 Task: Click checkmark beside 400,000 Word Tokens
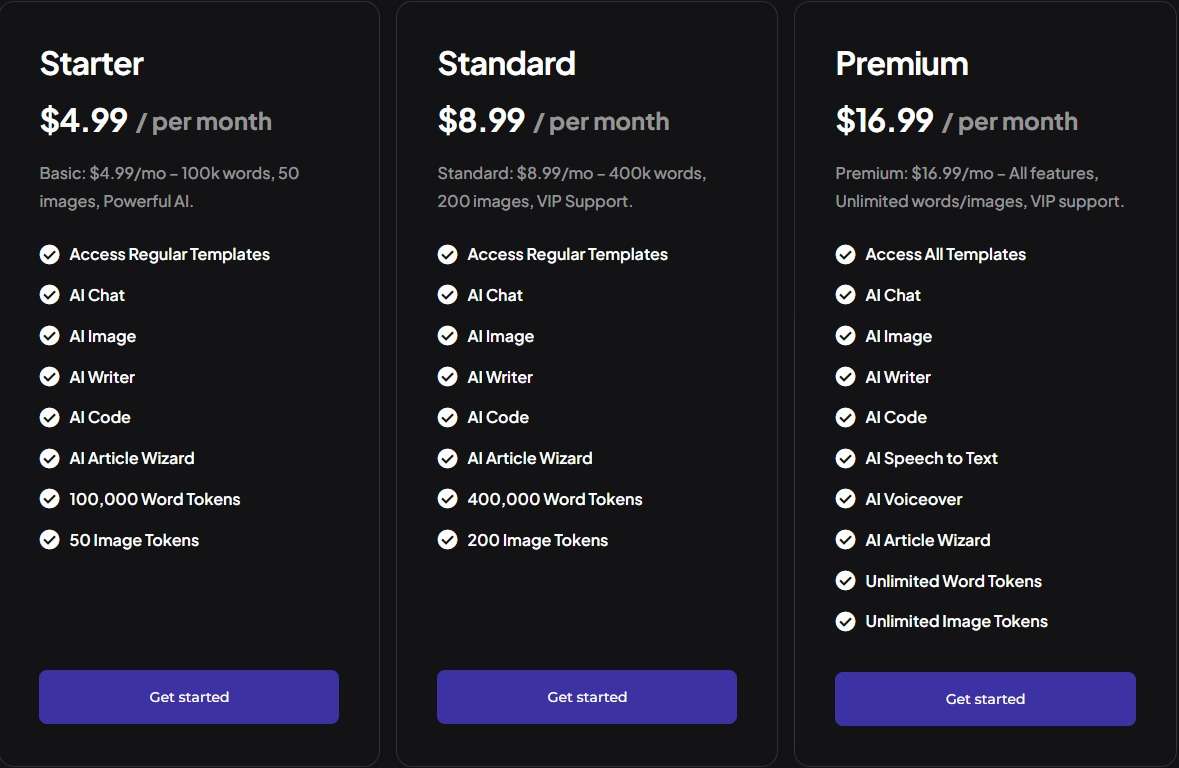pyautogui.click(x=447, y=499)
